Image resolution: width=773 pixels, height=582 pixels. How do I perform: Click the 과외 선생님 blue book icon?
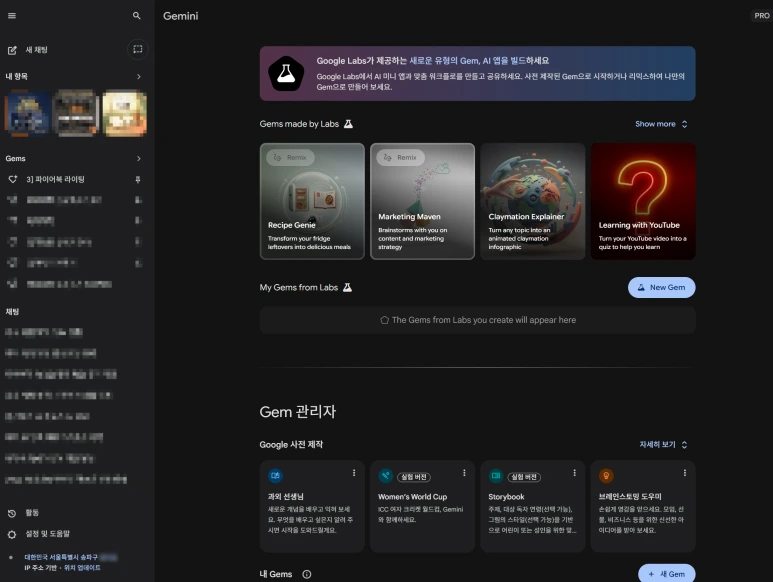[x=276, y=476]
